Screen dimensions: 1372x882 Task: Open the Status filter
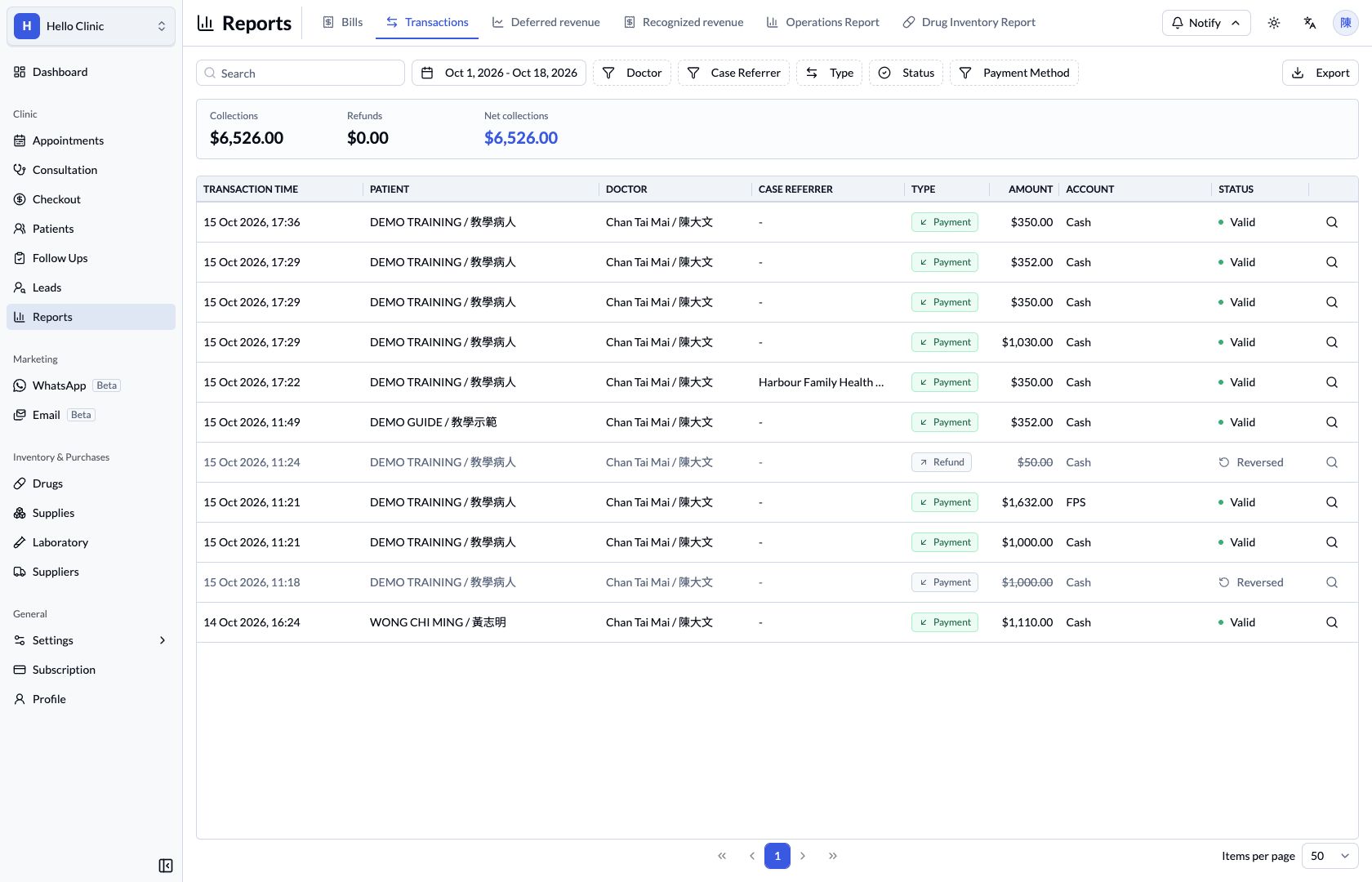(906, 73)
